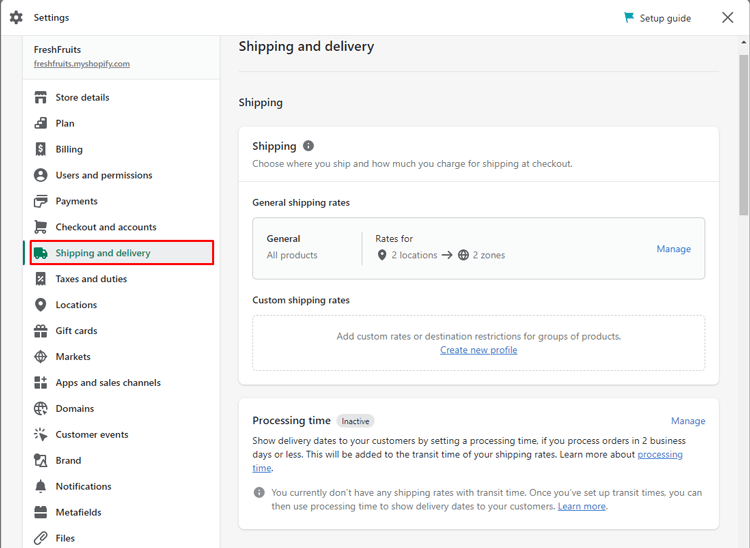This screenshot has height=548, width=750.
Task: Click the Gift cards present icon
Action: pos(41,330)
